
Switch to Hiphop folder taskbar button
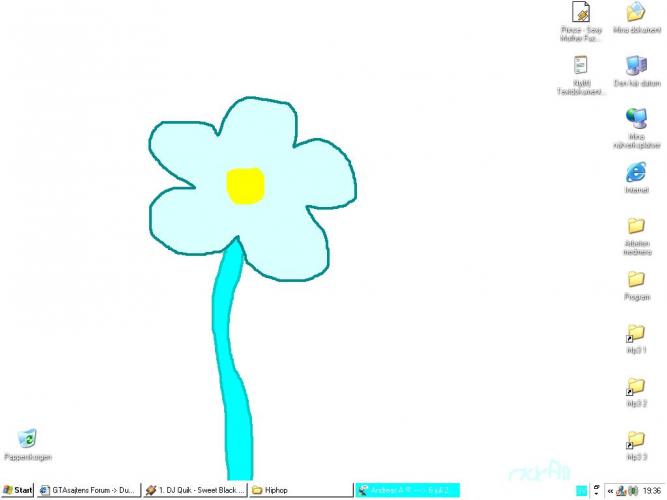pos(298,490)
